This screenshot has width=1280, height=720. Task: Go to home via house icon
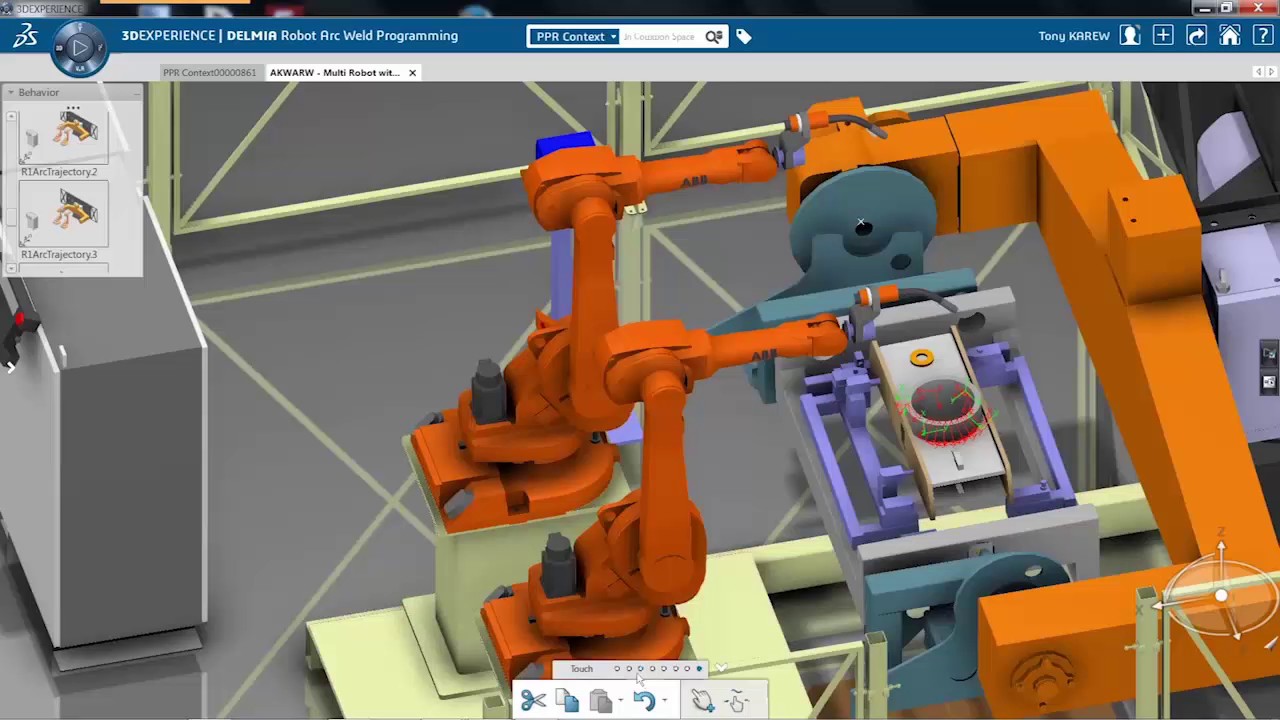click(1229, 36)
